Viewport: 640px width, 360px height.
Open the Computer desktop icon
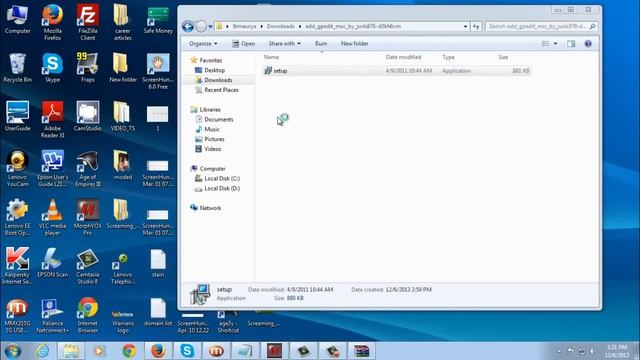[x=17, y=20]
